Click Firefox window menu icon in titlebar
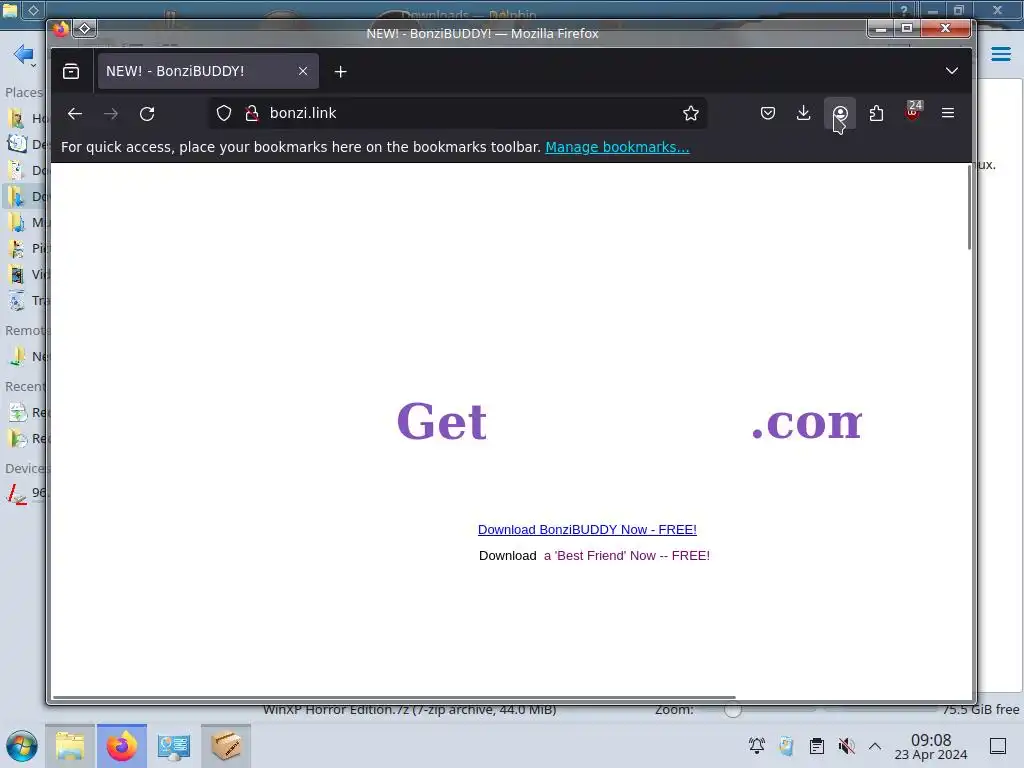The height and width of the screenshot is (768, 1024). pos(61,29)
